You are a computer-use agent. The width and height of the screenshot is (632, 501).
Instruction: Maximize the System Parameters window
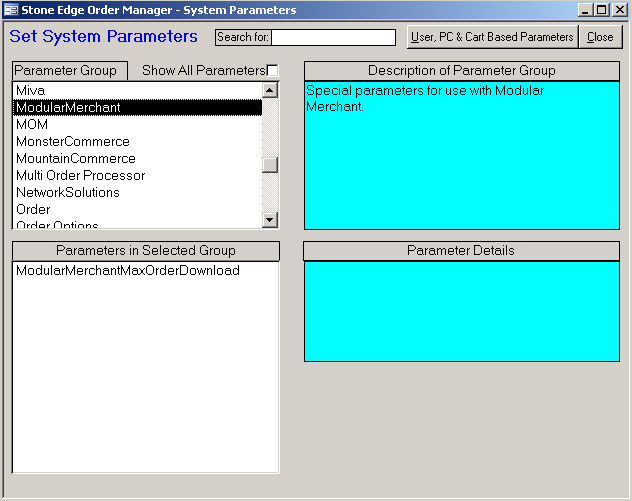tap(601, 10)
